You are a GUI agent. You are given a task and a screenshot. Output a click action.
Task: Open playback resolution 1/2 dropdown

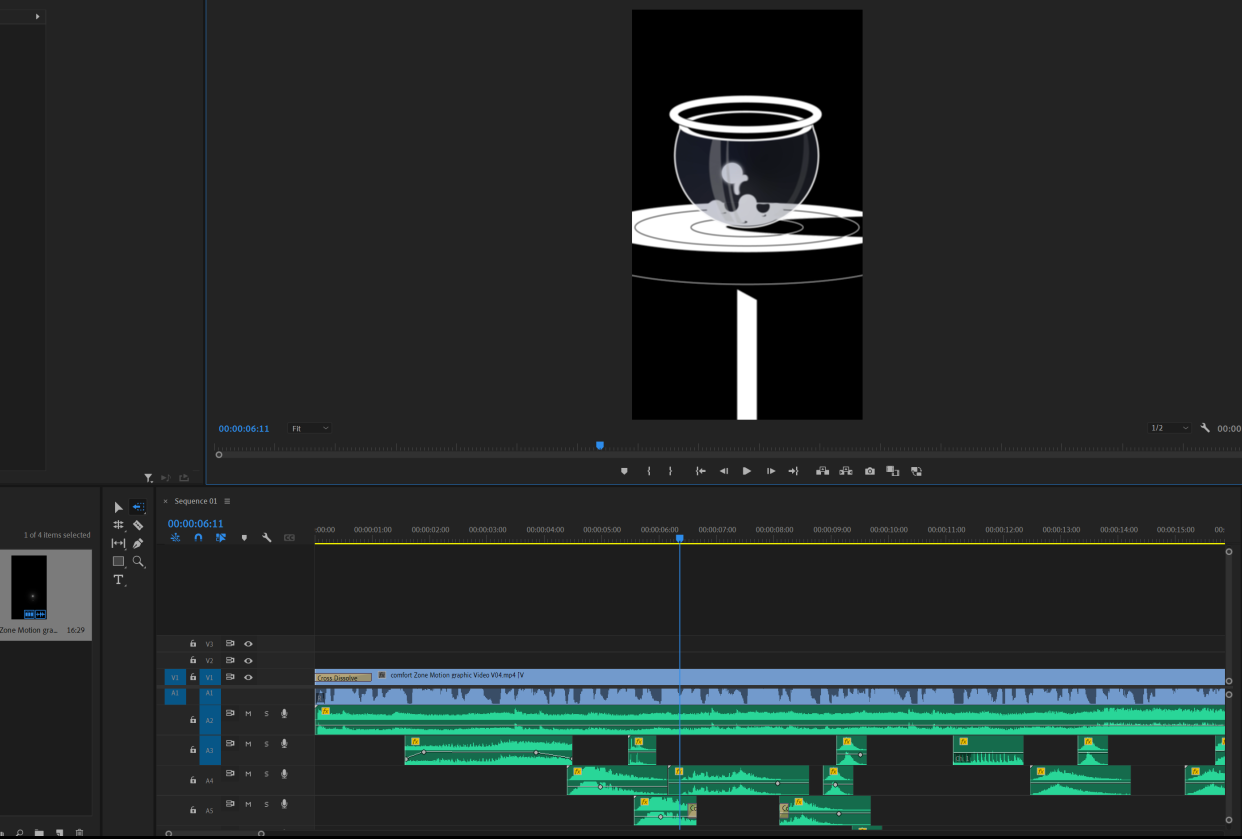pos(1169,428)
